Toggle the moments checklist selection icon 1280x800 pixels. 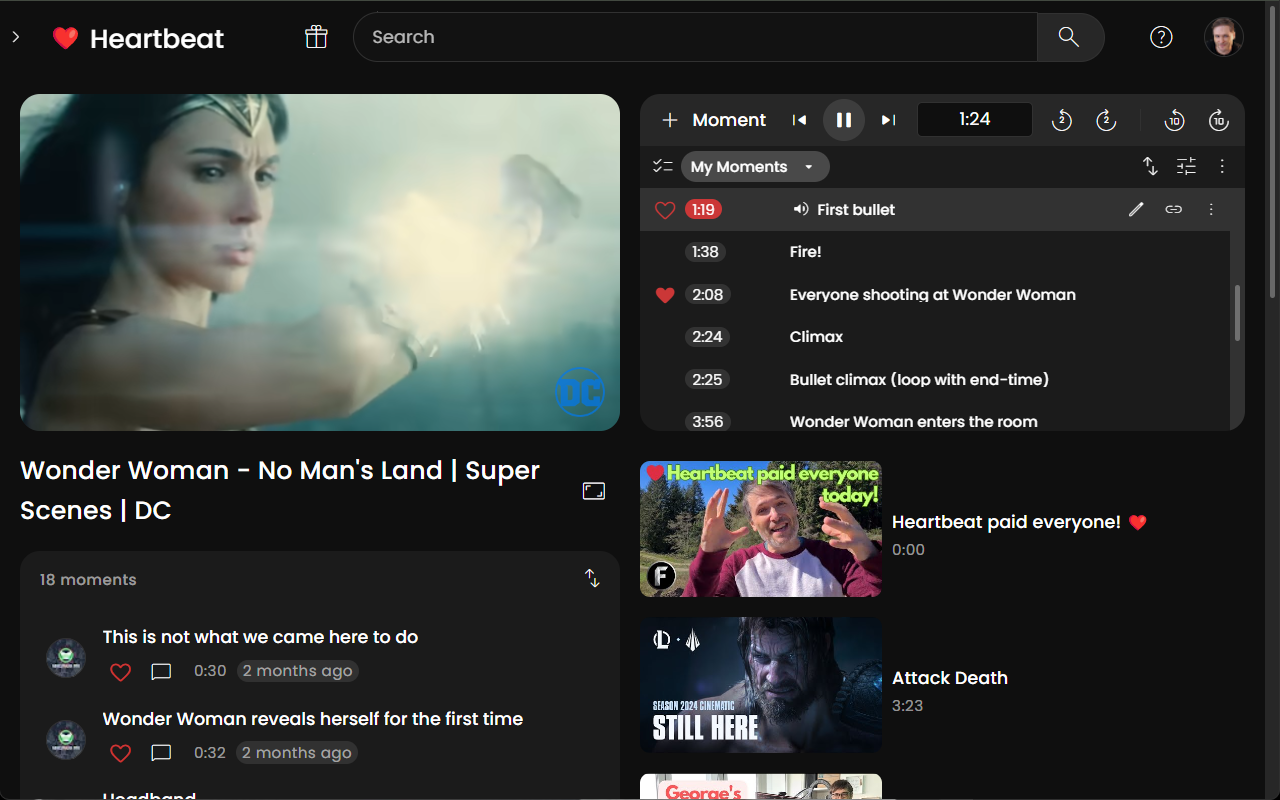coord(662,167)
